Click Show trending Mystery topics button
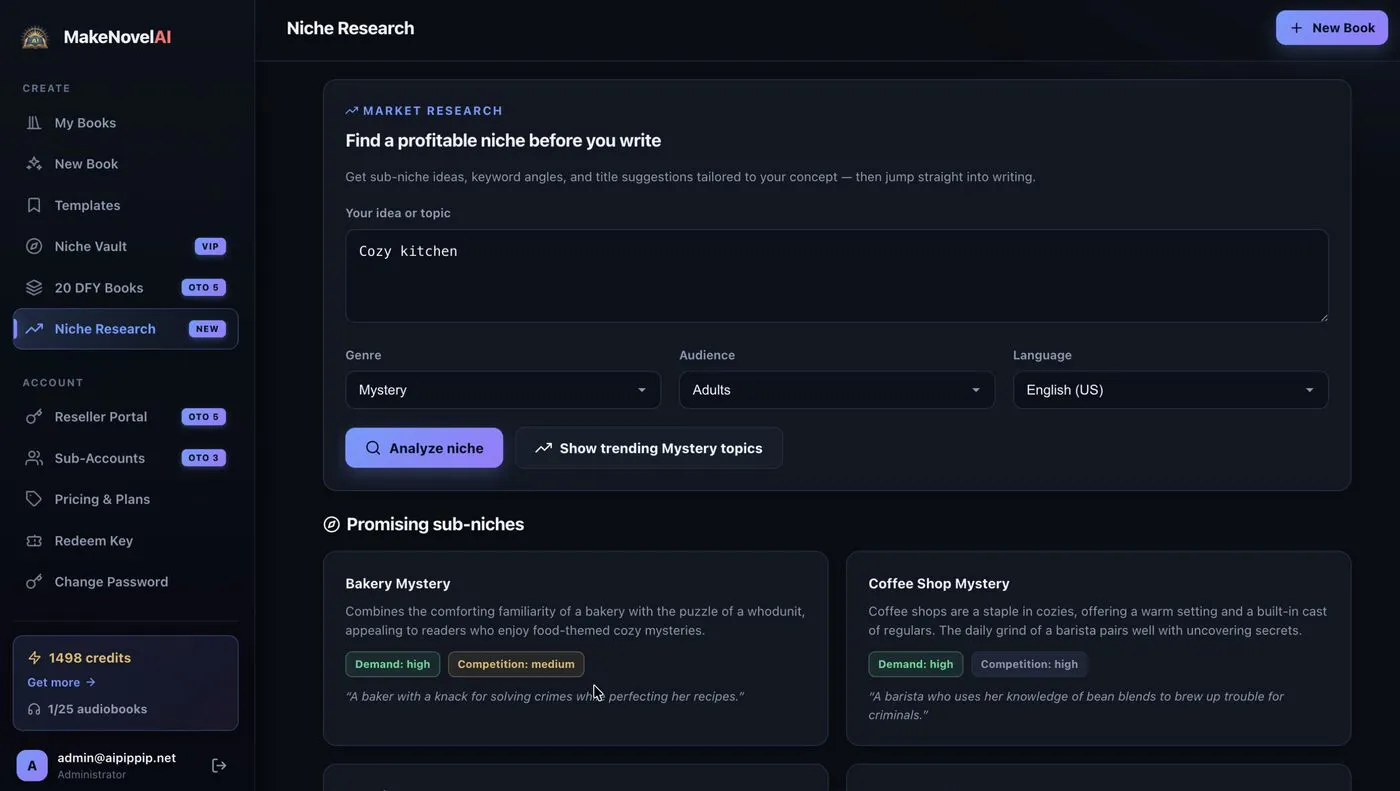 click(649, 448)
